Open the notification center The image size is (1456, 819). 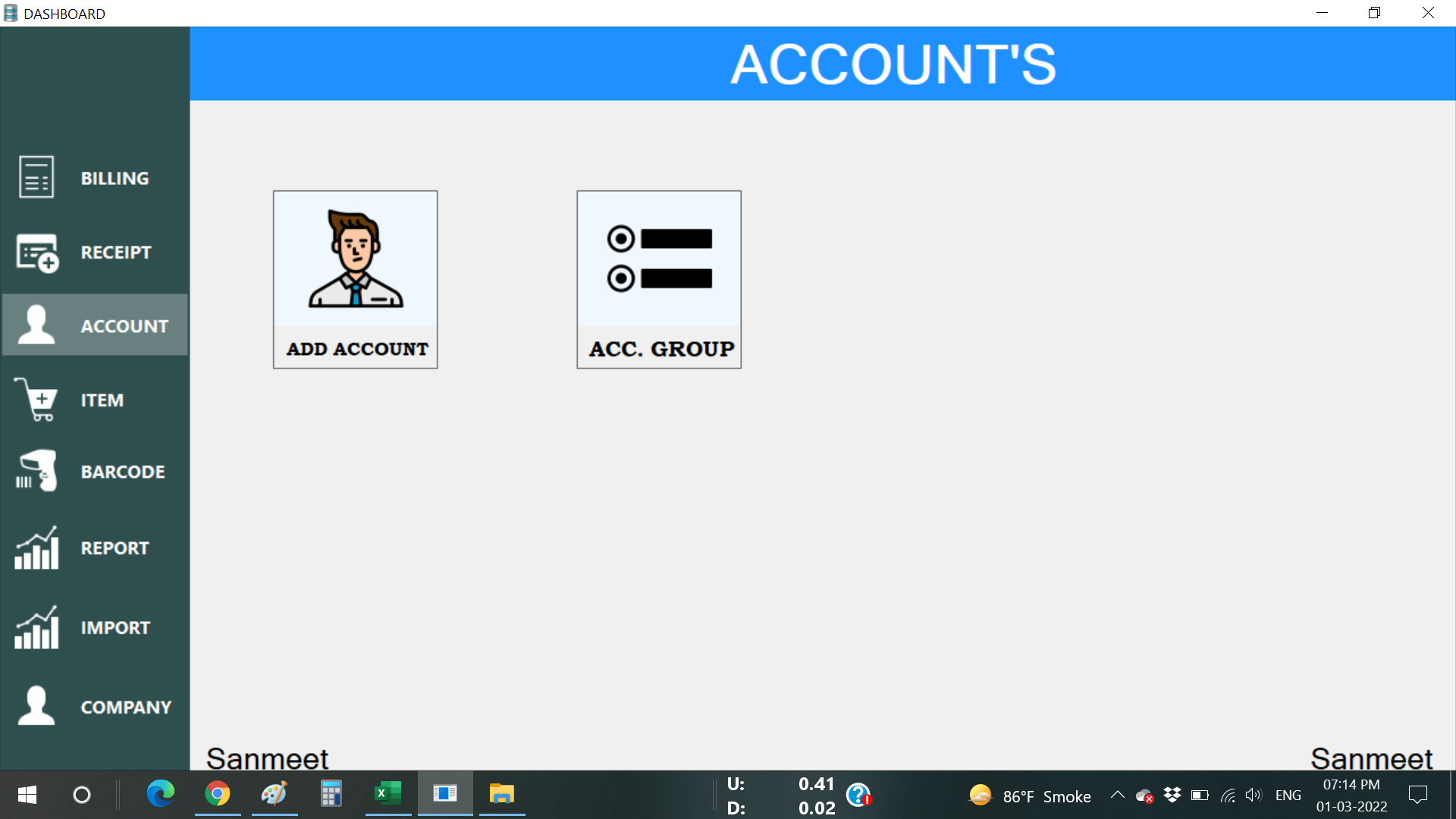coord(1417,794)
